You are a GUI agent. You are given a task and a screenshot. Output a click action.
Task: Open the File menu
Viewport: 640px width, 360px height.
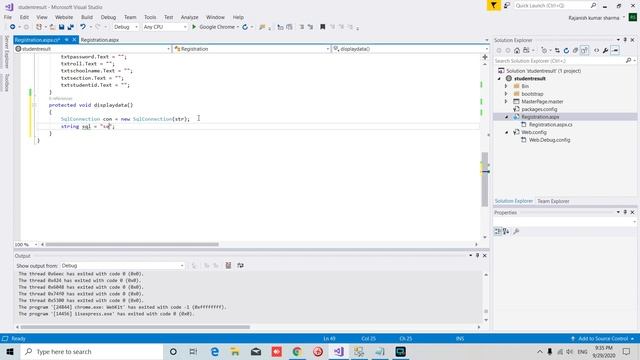(x=8, y=17)
